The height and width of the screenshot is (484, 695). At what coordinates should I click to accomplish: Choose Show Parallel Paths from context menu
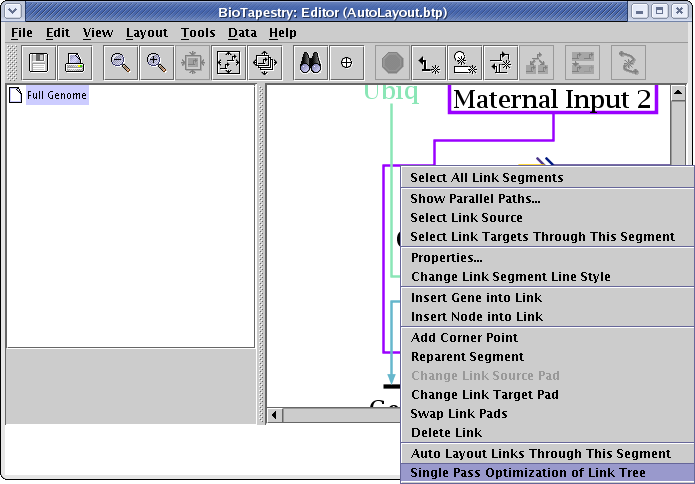click(x=475, y=199)
